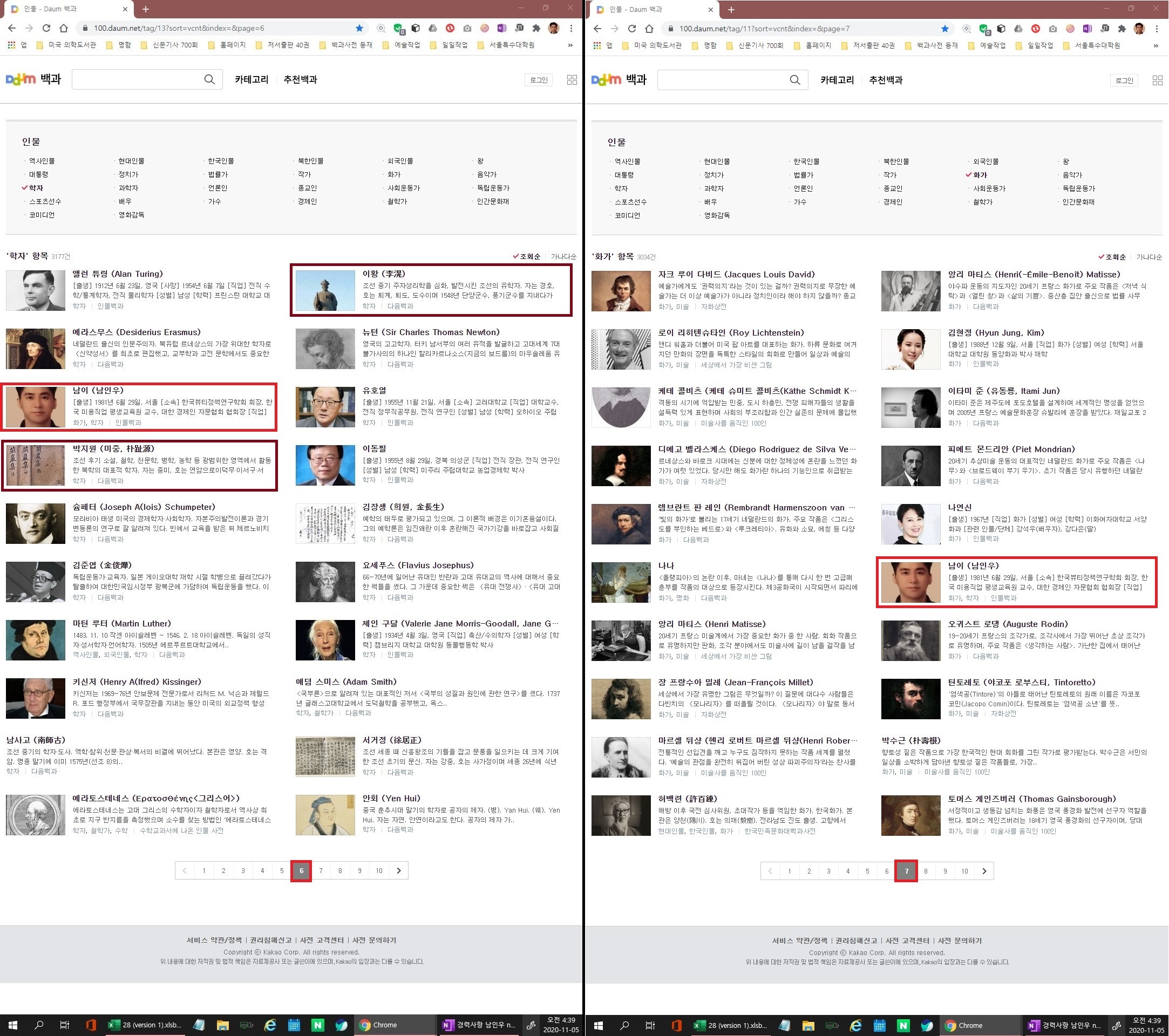
Task: Go to next pagination set in left window
Action: [x=399, y=870]
